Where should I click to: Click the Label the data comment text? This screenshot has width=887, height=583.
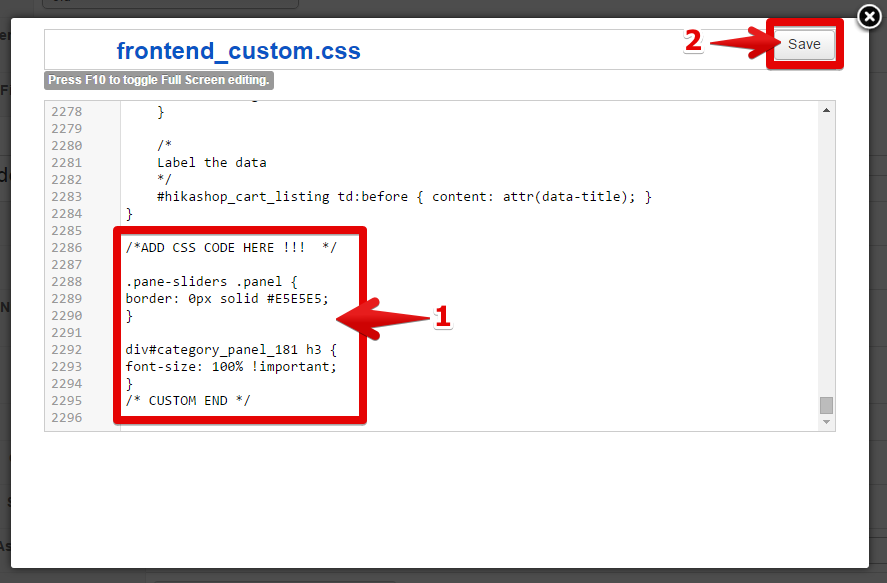pyautogui.click(x=212, y=163)
